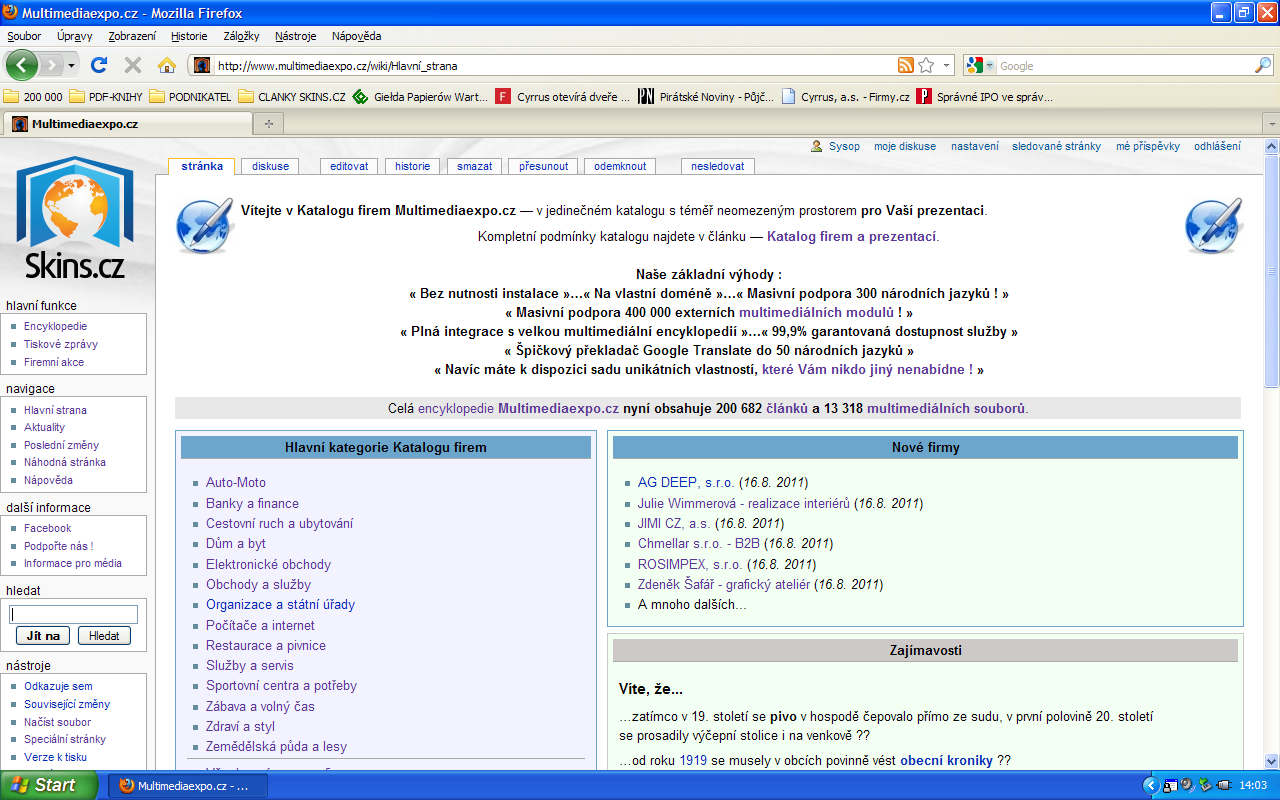1280x800 pixels.
Task: Reload the page with the refresh icon
Action: pos(99,66)
